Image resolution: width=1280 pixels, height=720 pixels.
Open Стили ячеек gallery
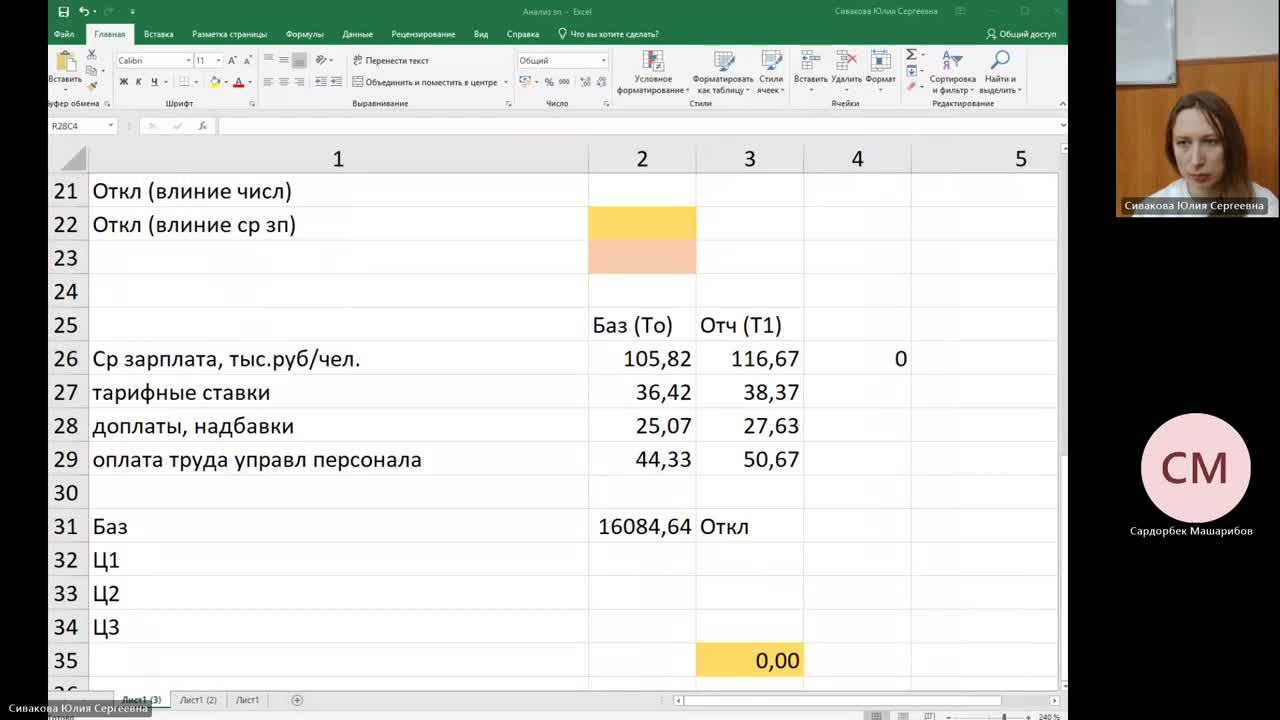click(x=770, y=72)
